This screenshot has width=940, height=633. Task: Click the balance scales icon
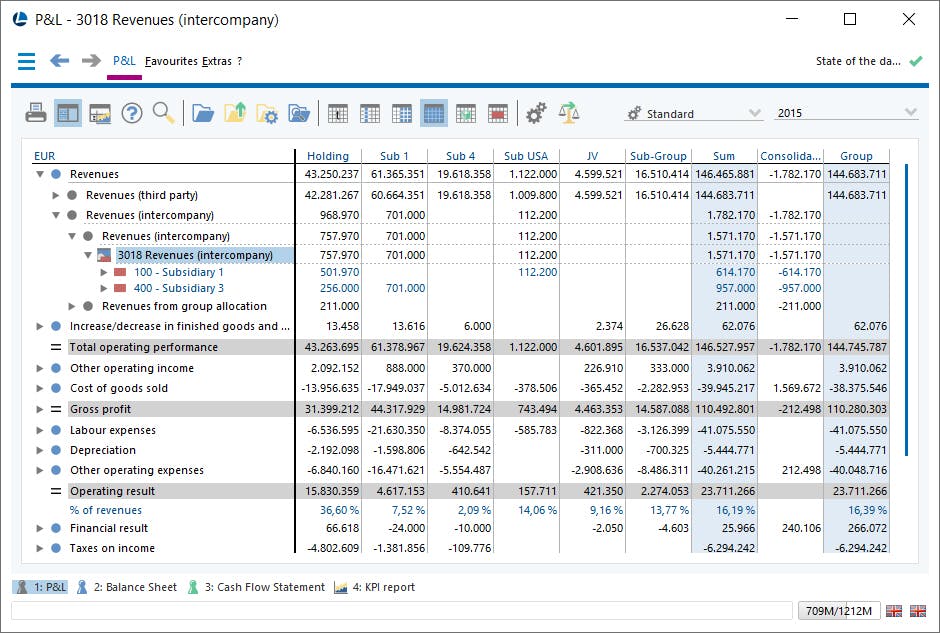pos(569,113)
